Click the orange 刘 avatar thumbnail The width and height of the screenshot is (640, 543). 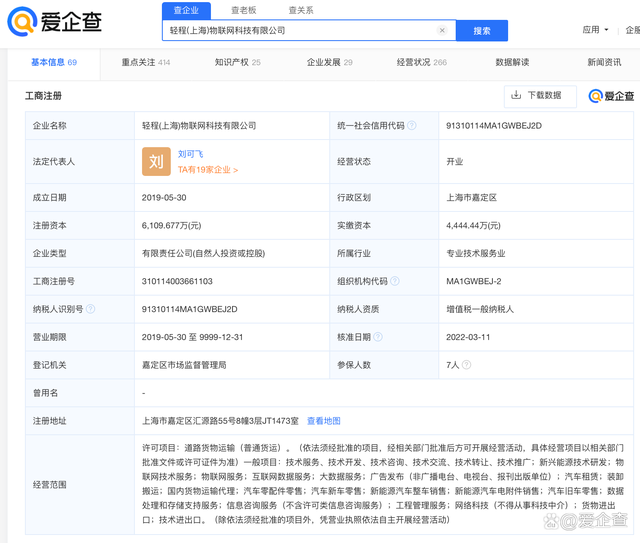click(x=156, y=161)
